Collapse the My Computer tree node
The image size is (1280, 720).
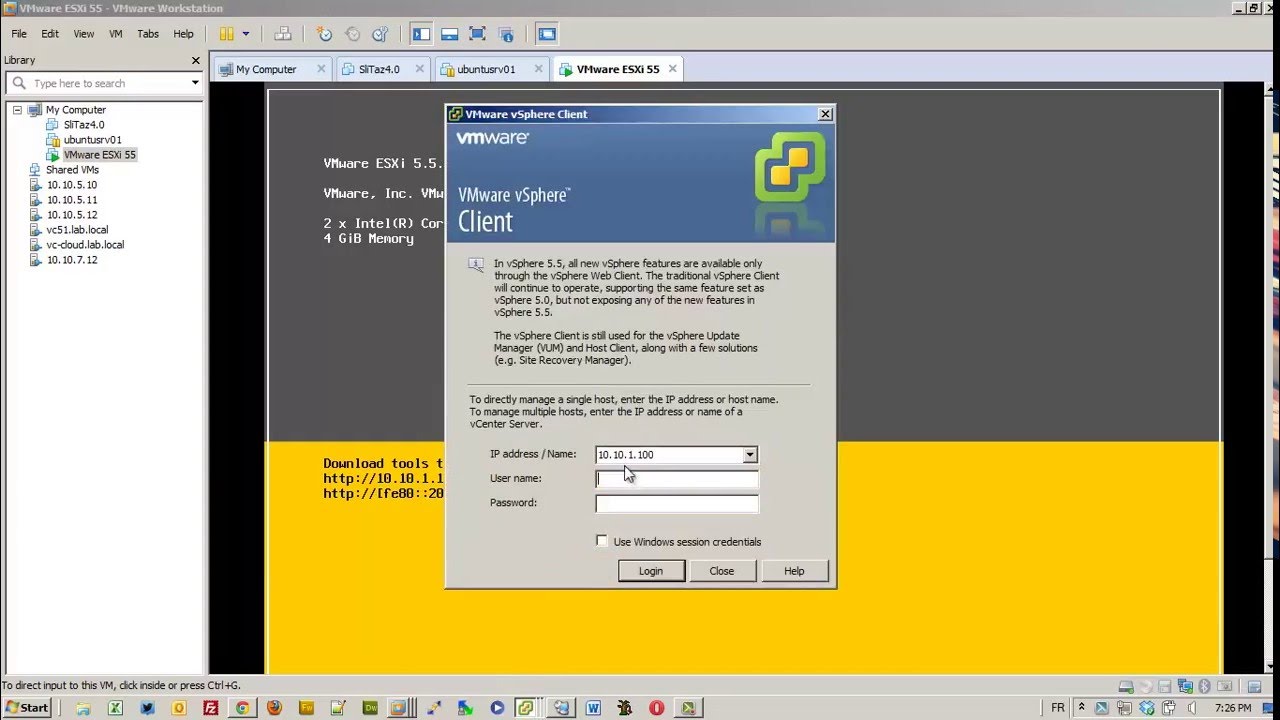[x=17, y=110]
